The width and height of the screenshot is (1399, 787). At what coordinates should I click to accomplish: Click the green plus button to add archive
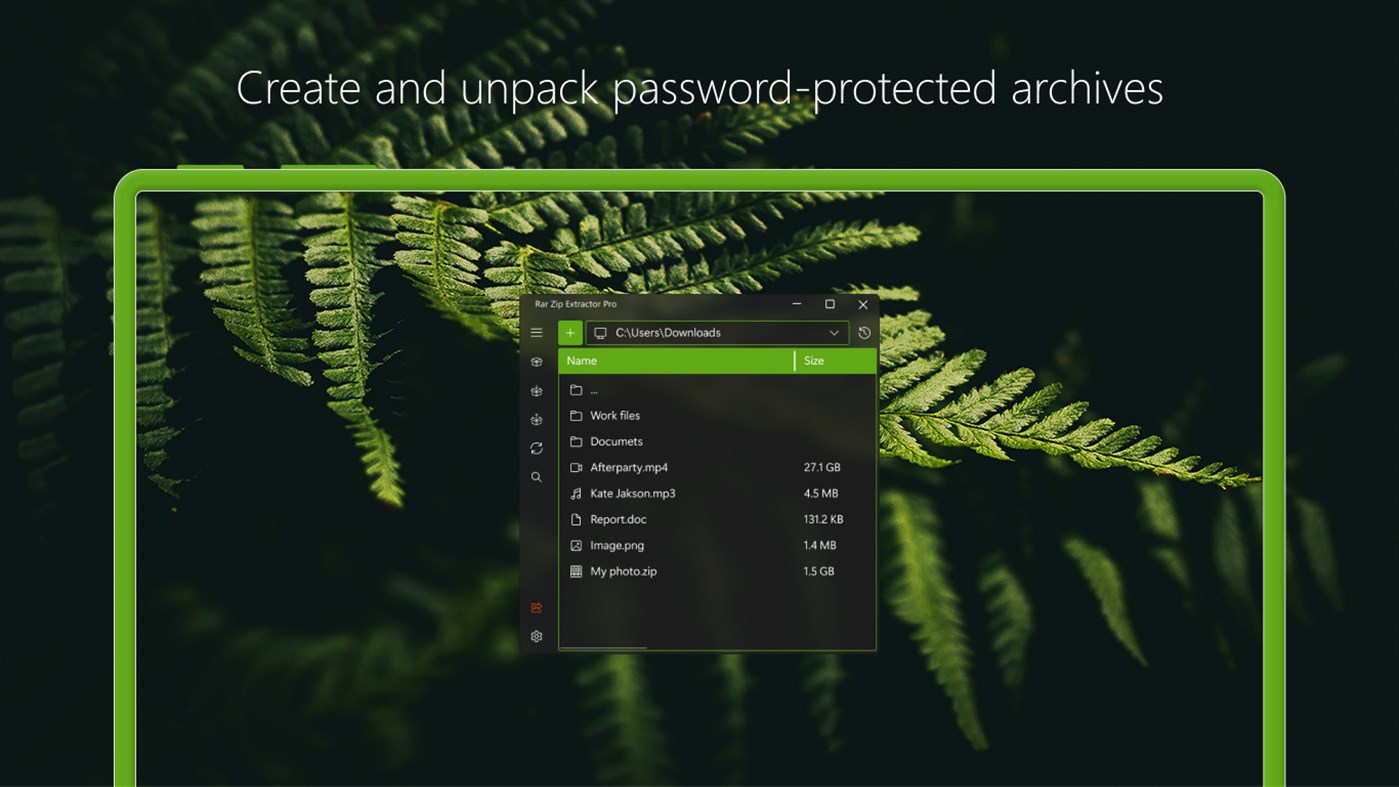click(x=569, y=332)
